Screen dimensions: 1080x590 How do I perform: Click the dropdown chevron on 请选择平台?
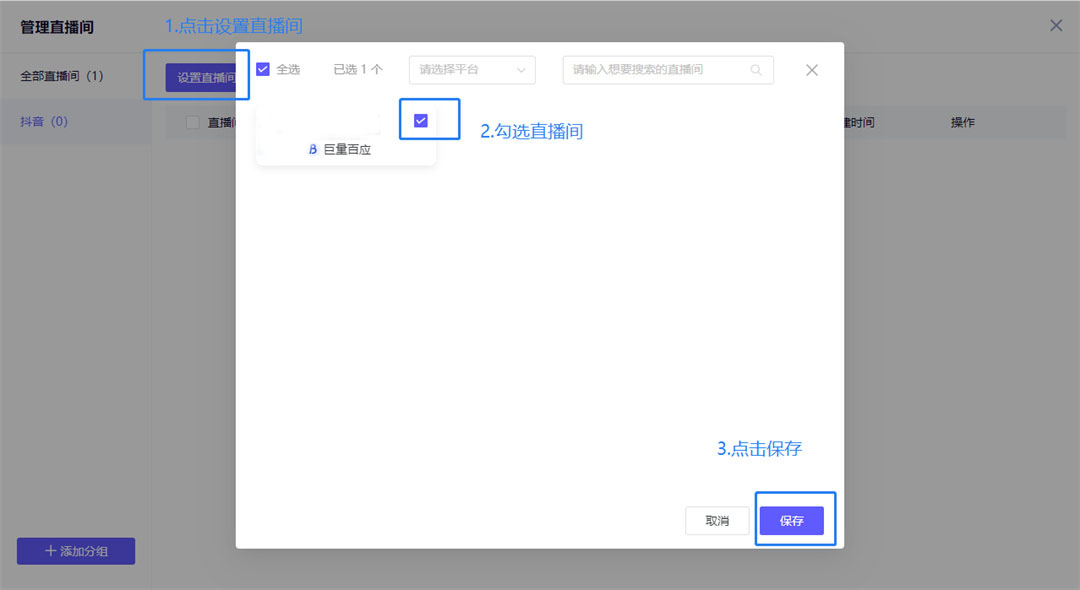(x=521, y=70)
